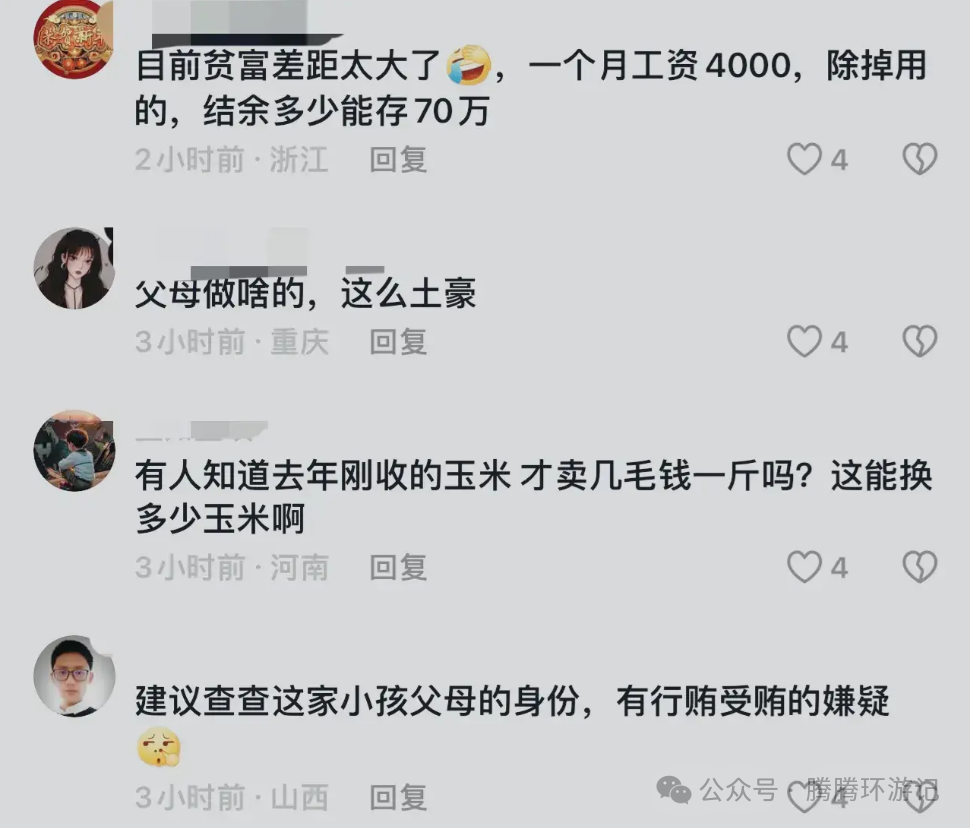Like the Zhejiang comment about 4000 salary
Viewport: 970px width, 828px height.
(x=804, y=159)
